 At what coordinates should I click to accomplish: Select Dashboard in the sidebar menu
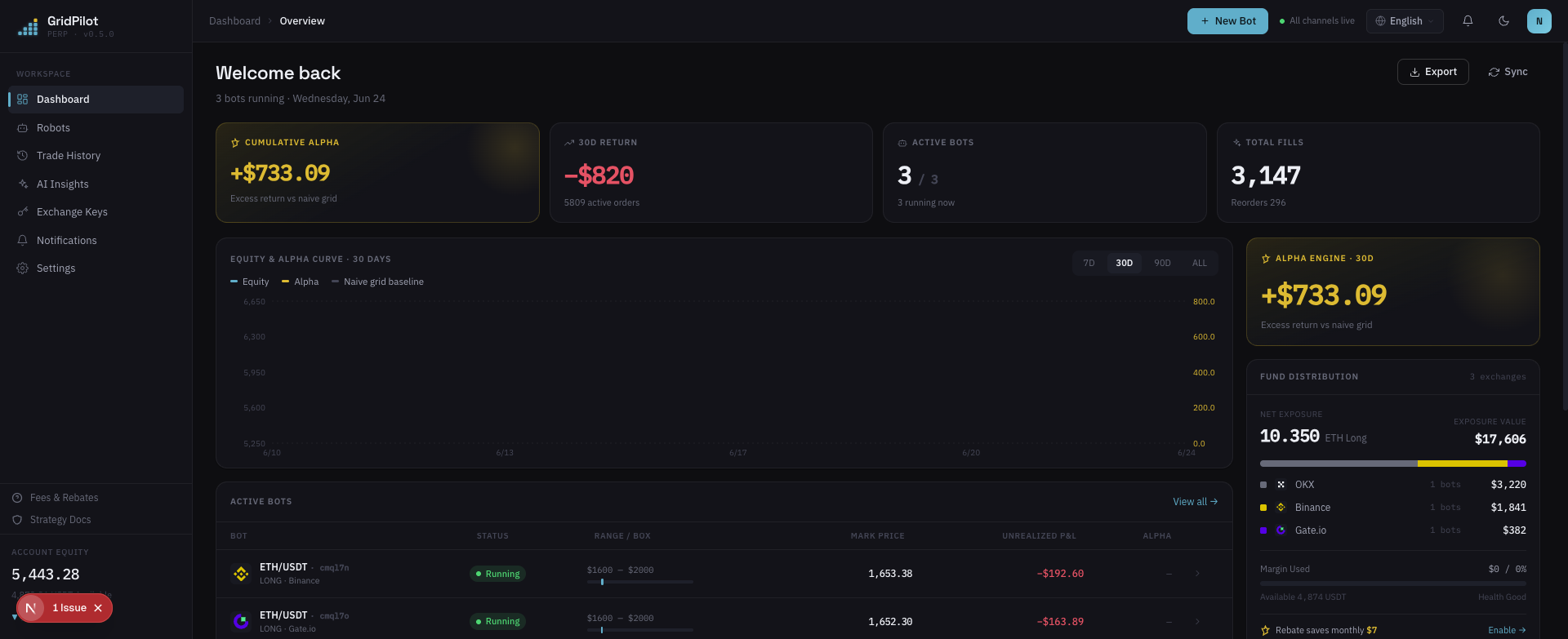[96, 100]
